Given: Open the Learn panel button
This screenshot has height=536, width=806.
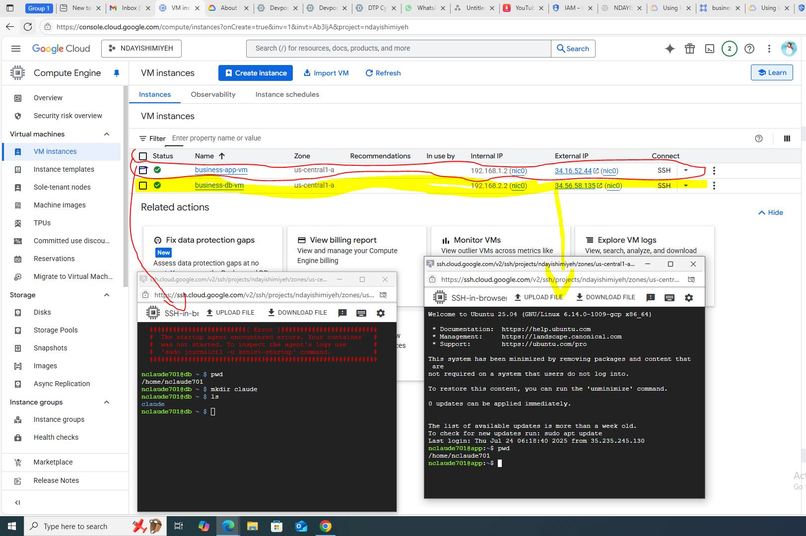Looking at the screenshot, I should coord(772,72).
